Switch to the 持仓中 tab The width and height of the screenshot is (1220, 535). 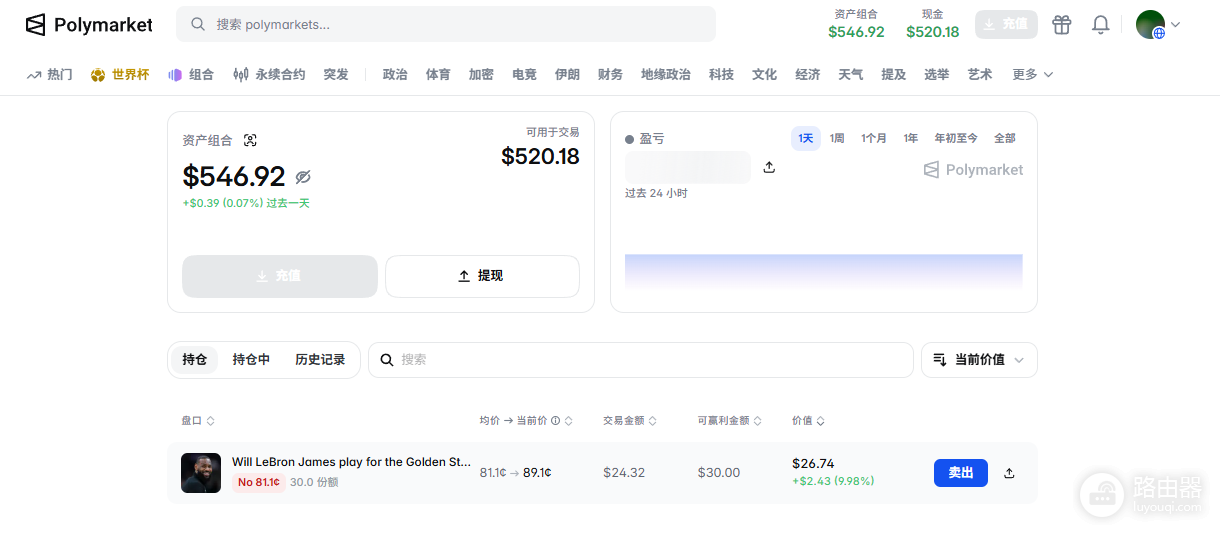click(251, 359)
